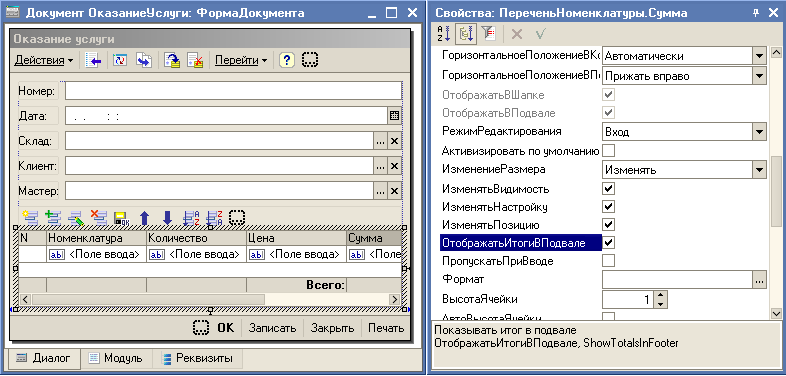Enable ПропускатьПриВводе checkbox

609,261
